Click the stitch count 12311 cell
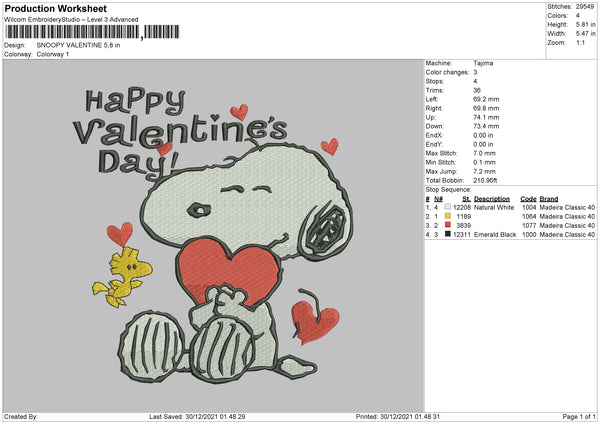The image size is (600, 424). [462, 235]
